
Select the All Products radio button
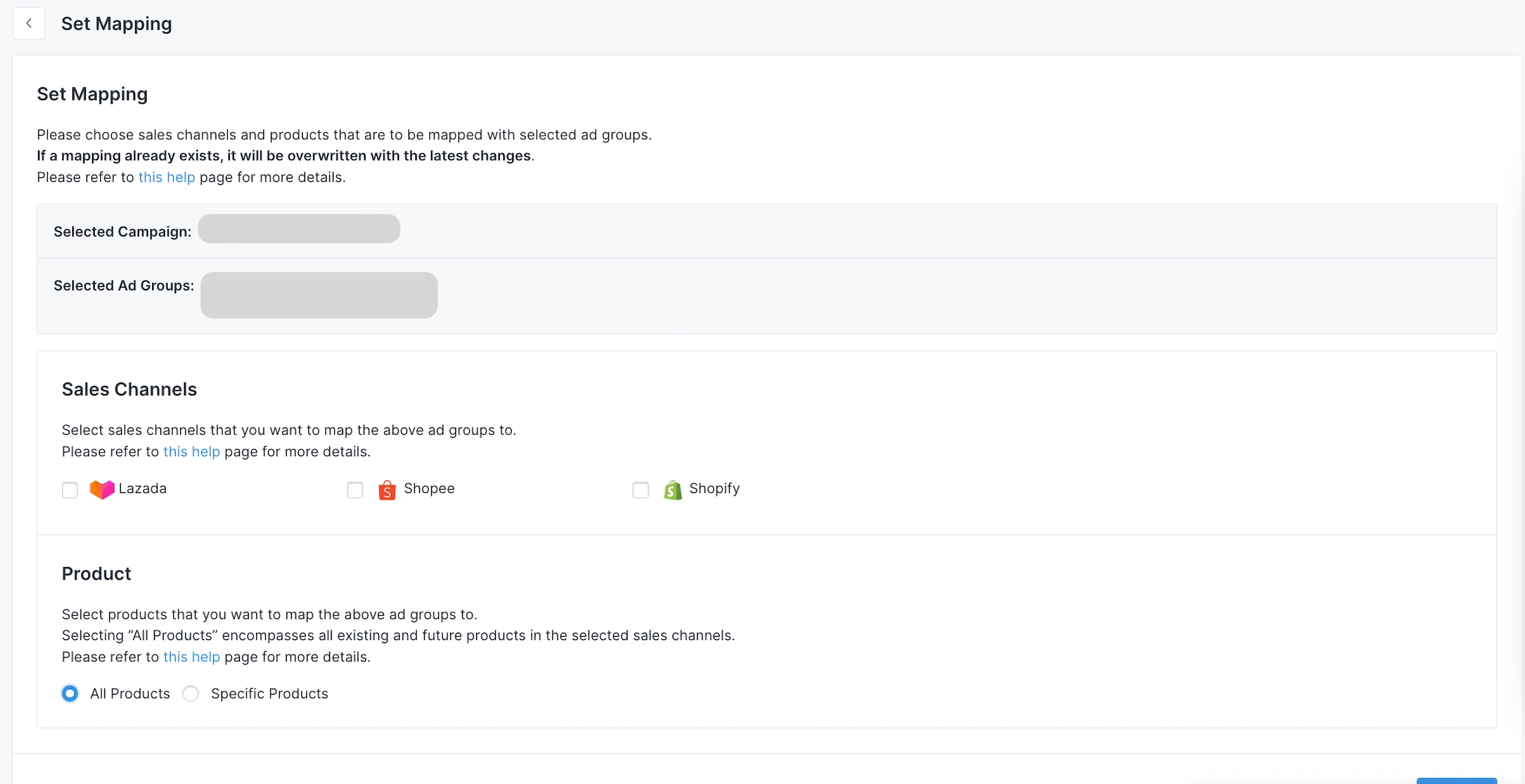pos(70,693)
